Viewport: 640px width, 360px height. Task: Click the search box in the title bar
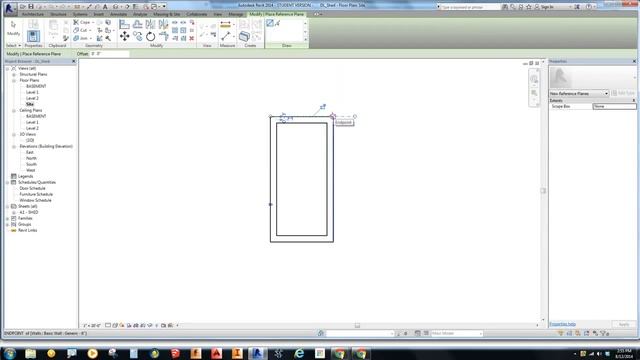click(x=470, y=7)
